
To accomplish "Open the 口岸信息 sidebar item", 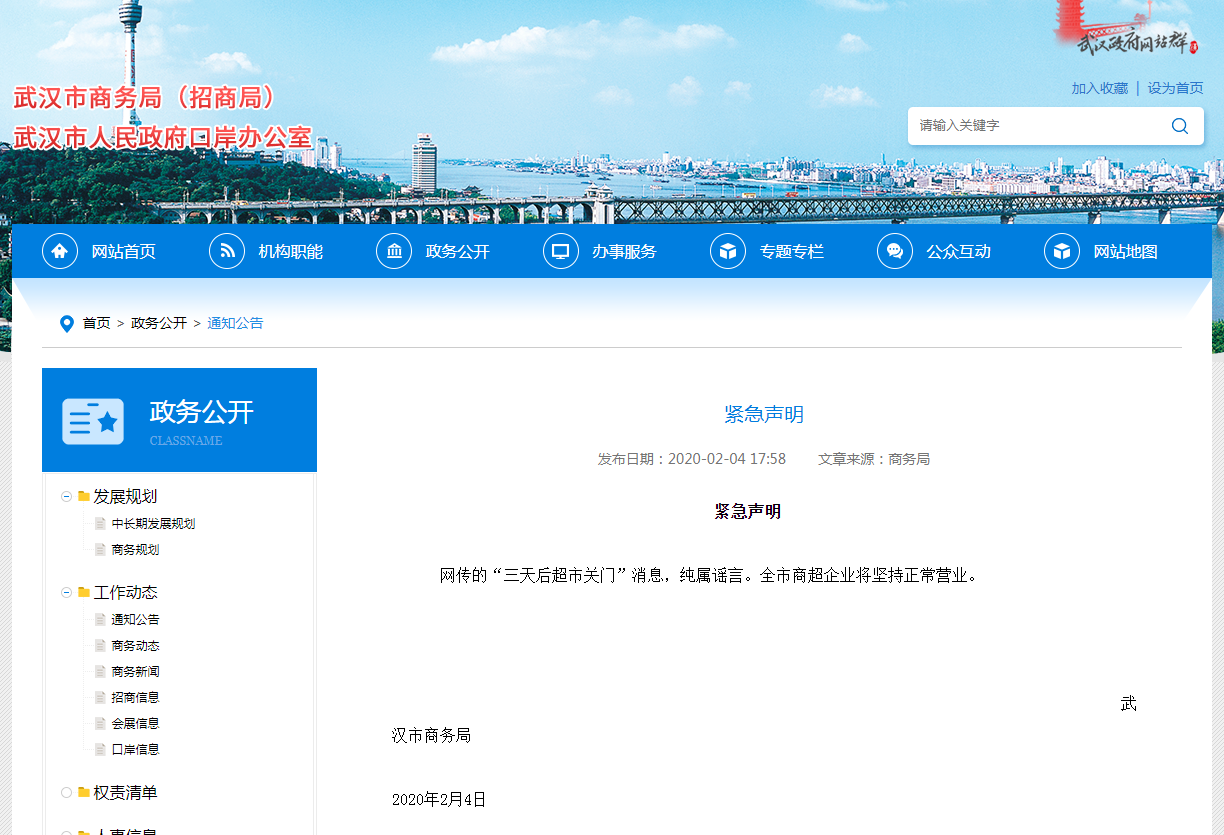I will pyautogui.click(x=135, y=750).
